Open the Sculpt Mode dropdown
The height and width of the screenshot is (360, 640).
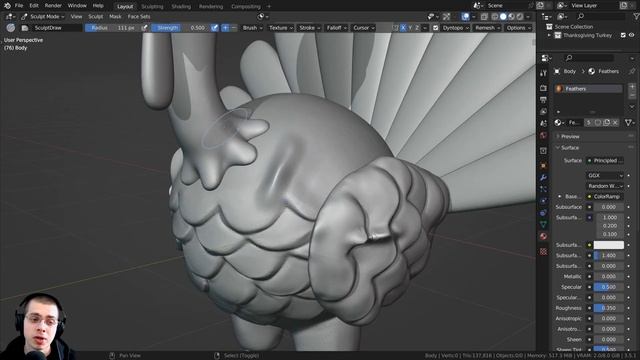(43, 17)
